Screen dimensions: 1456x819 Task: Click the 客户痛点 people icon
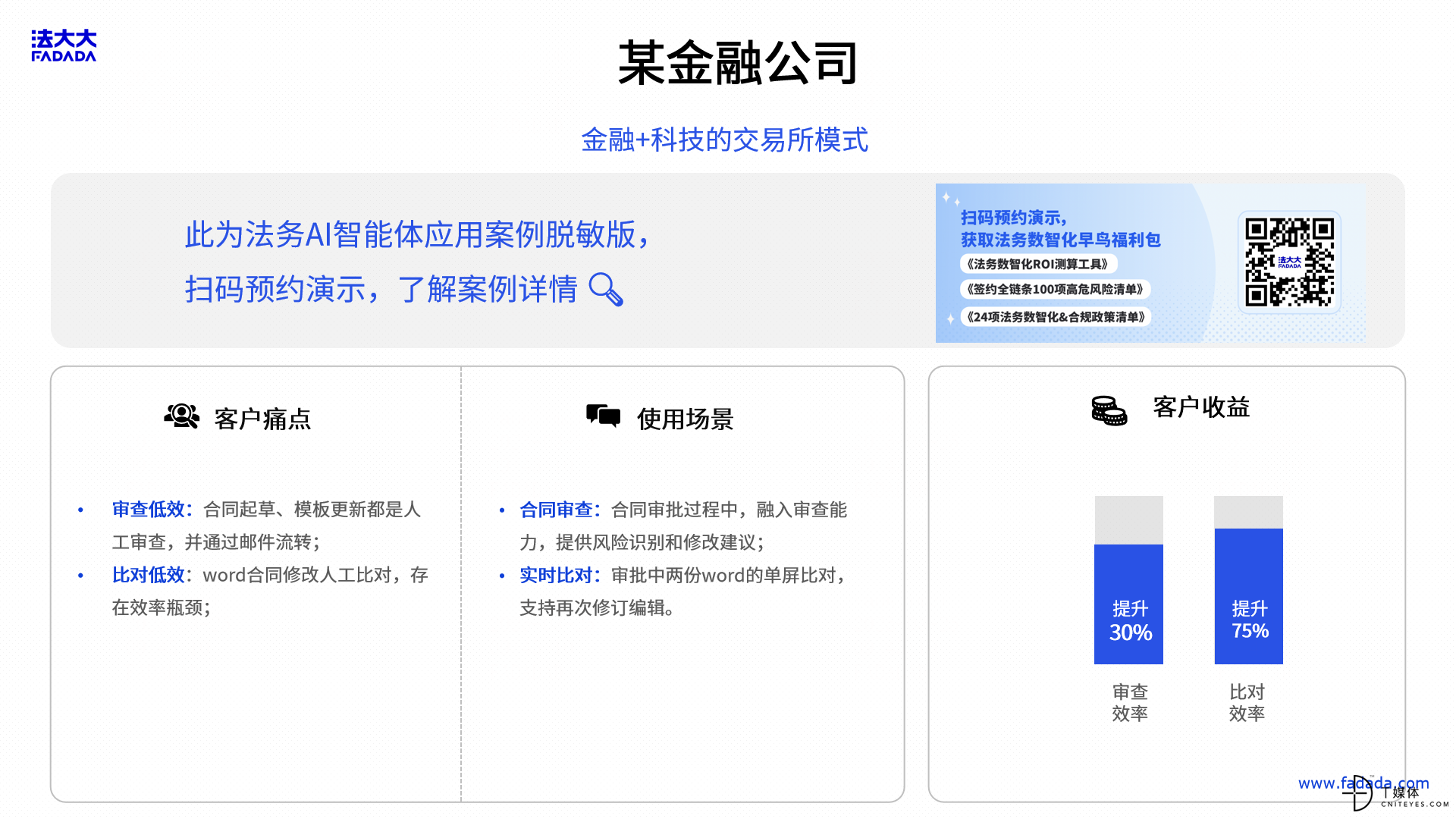182,416
